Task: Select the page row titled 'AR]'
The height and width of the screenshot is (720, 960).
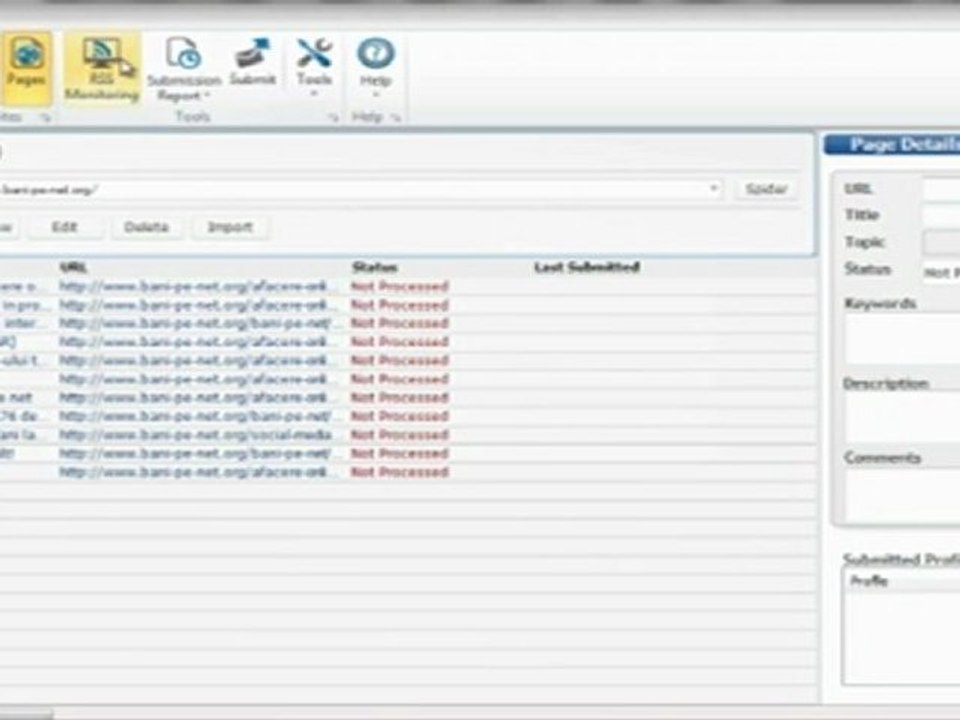Action: (407, 342)
